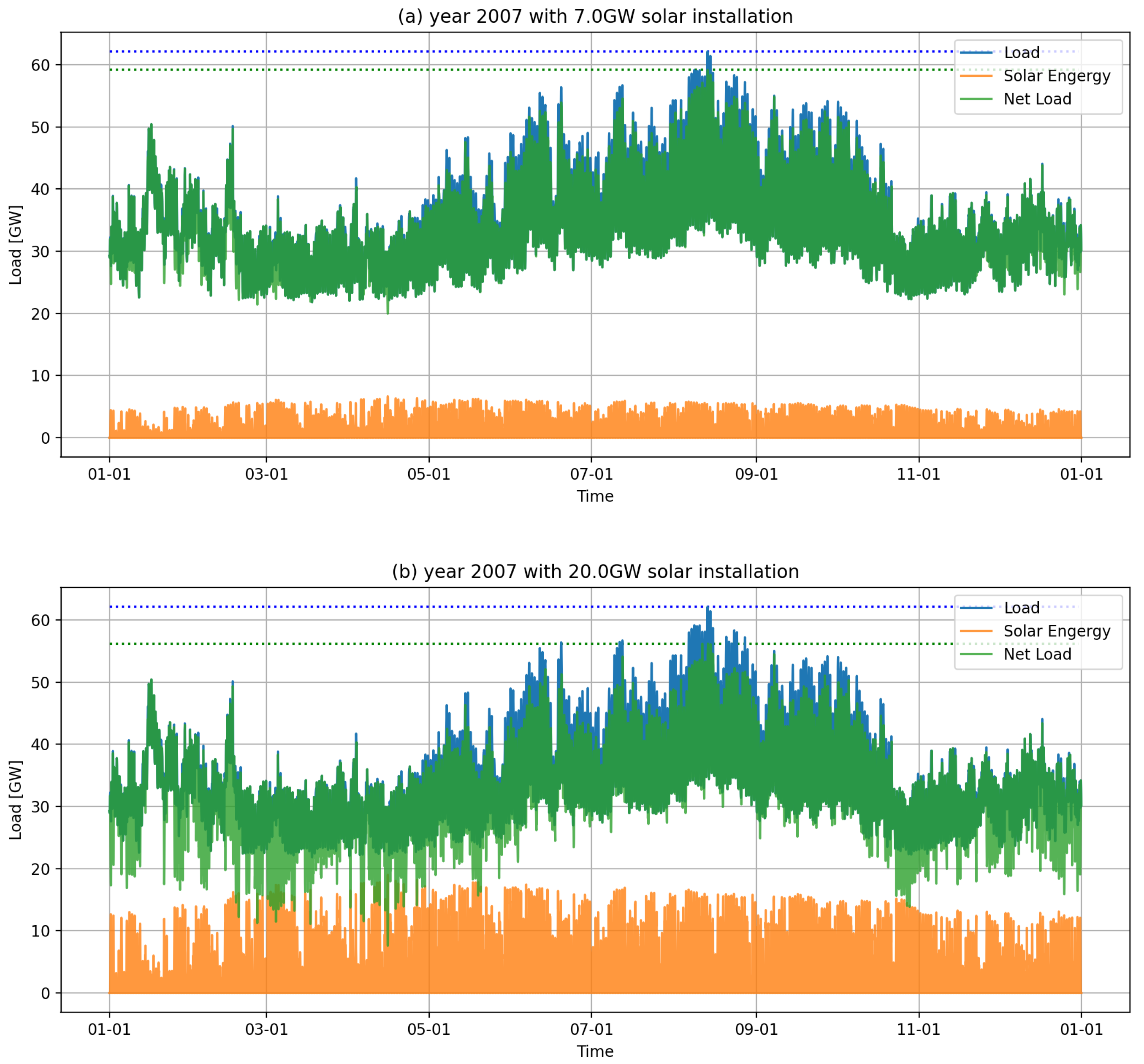Click the 20 y-axis tick of bottom chart
The width and height of the screenshot is (1144, 1064).
tap(40, 869)
